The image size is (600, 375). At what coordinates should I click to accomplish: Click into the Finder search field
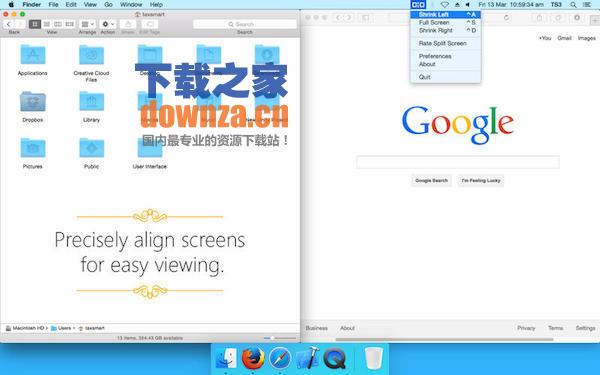point(245,24)
